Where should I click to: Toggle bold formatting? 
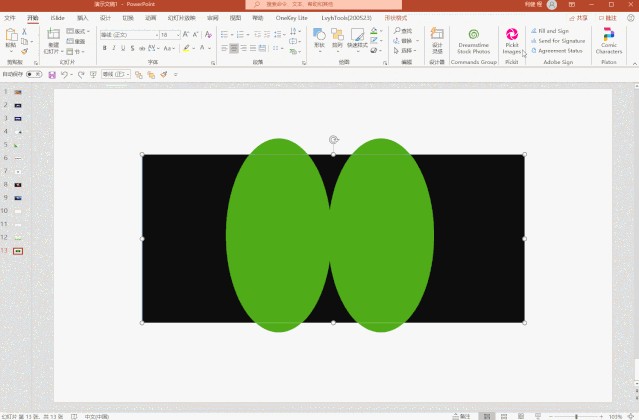pyautogui.click(x=104, y=47)
